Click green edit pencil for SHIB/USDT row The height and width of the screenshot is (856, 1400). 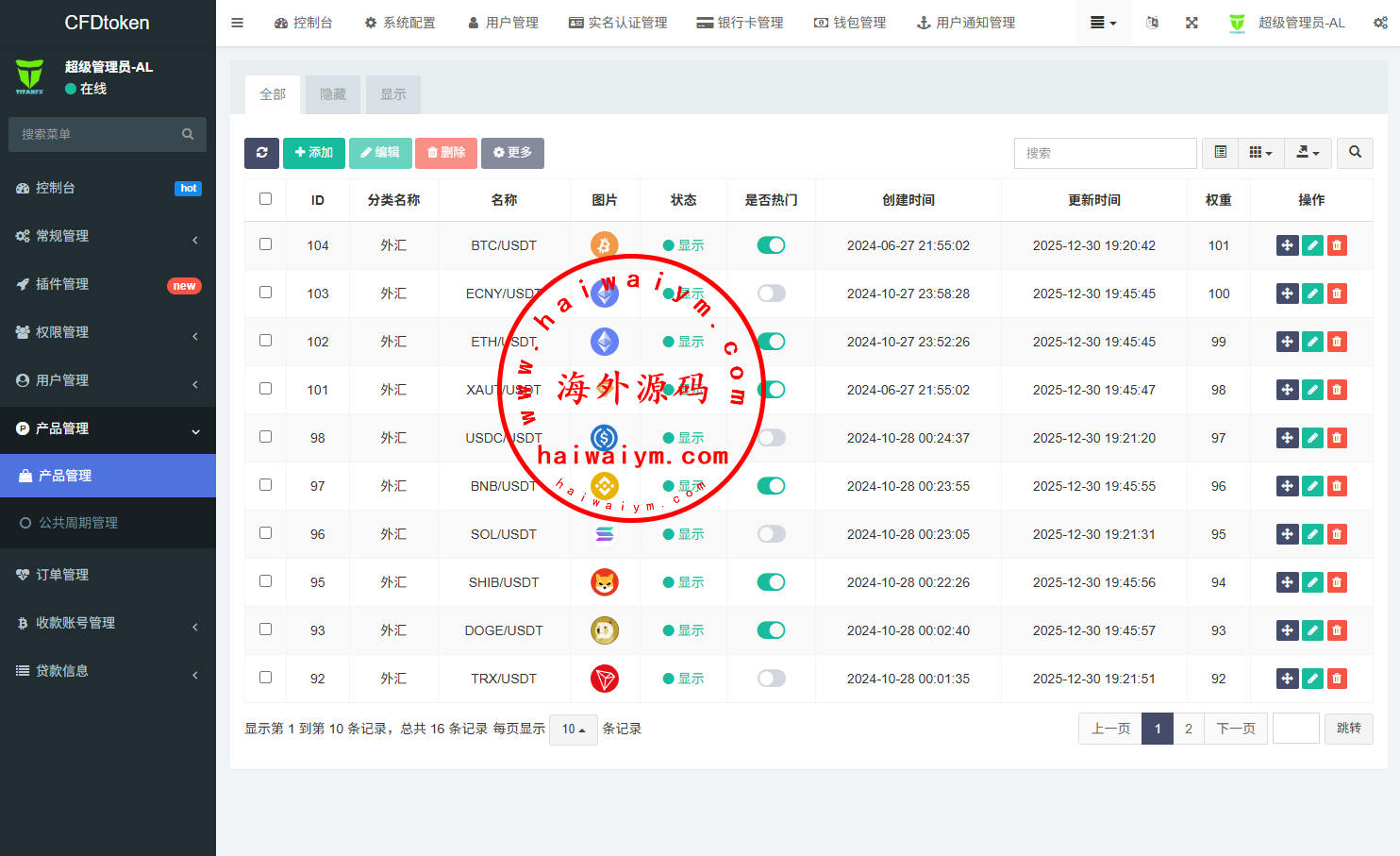click(x=1312, y=582)
